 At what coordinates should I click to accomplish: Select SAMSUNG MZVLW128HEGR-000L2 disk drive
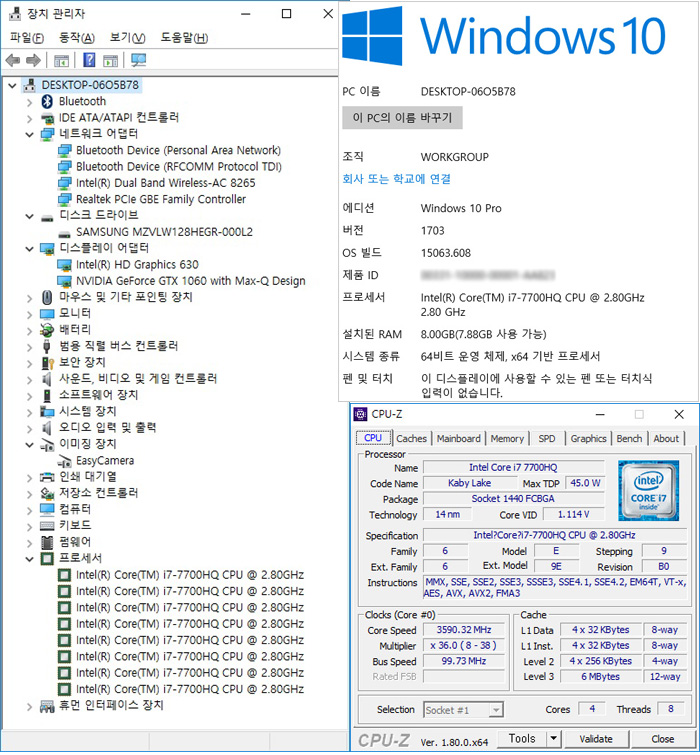coord(164,232)
